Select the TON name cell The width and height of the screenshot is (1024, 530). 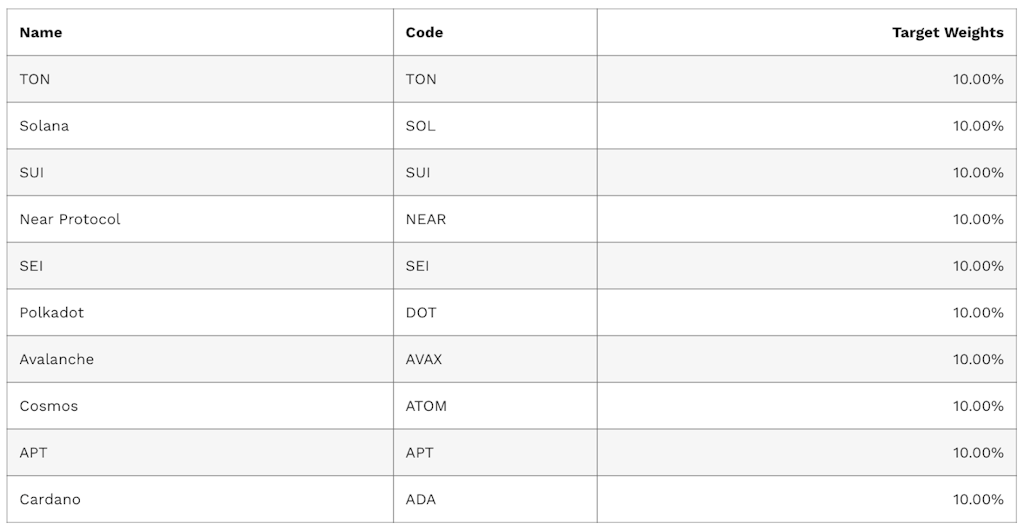tap(35, 79)
